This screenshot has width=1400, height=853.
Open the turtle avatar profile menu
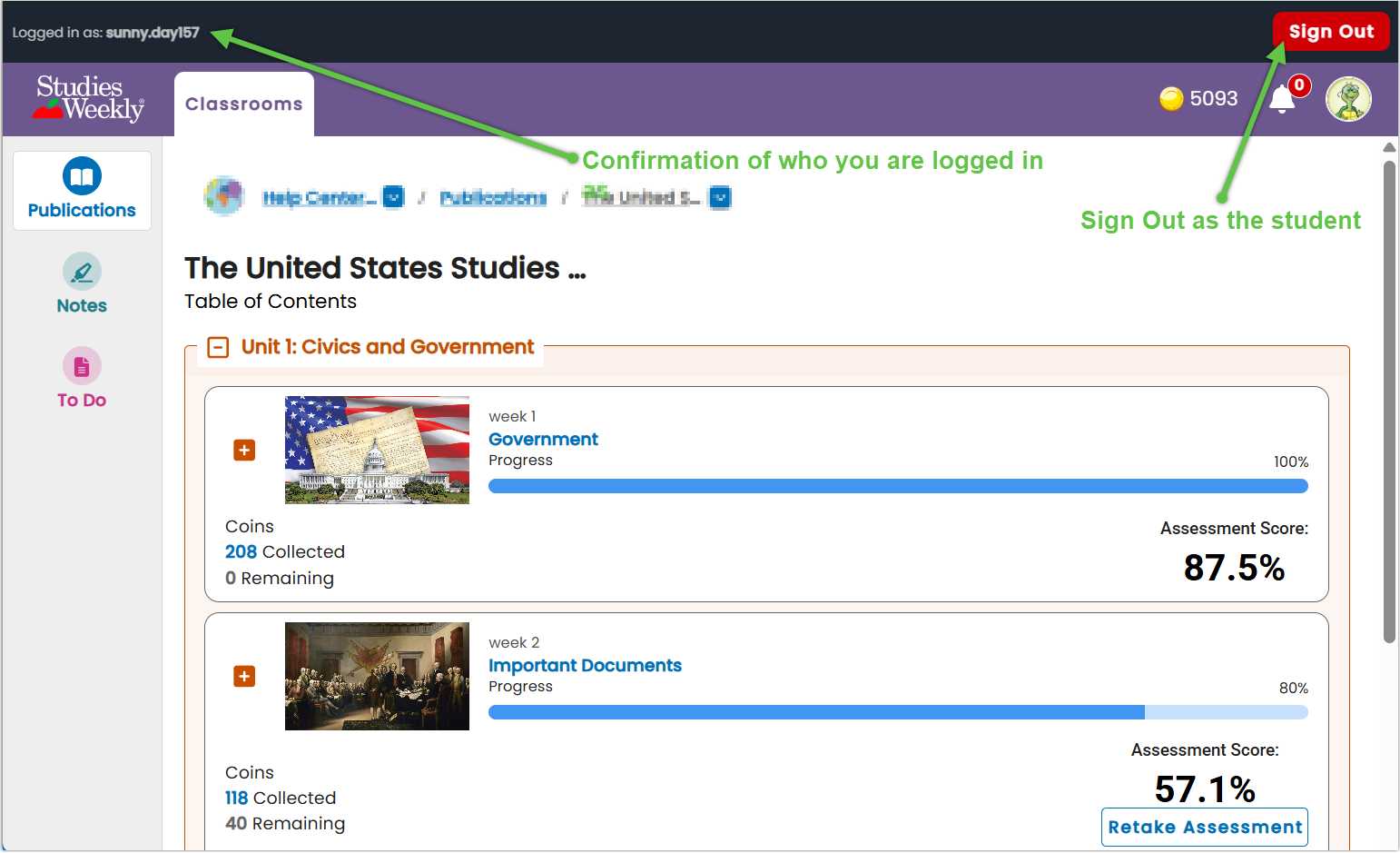coord(1348,98)
